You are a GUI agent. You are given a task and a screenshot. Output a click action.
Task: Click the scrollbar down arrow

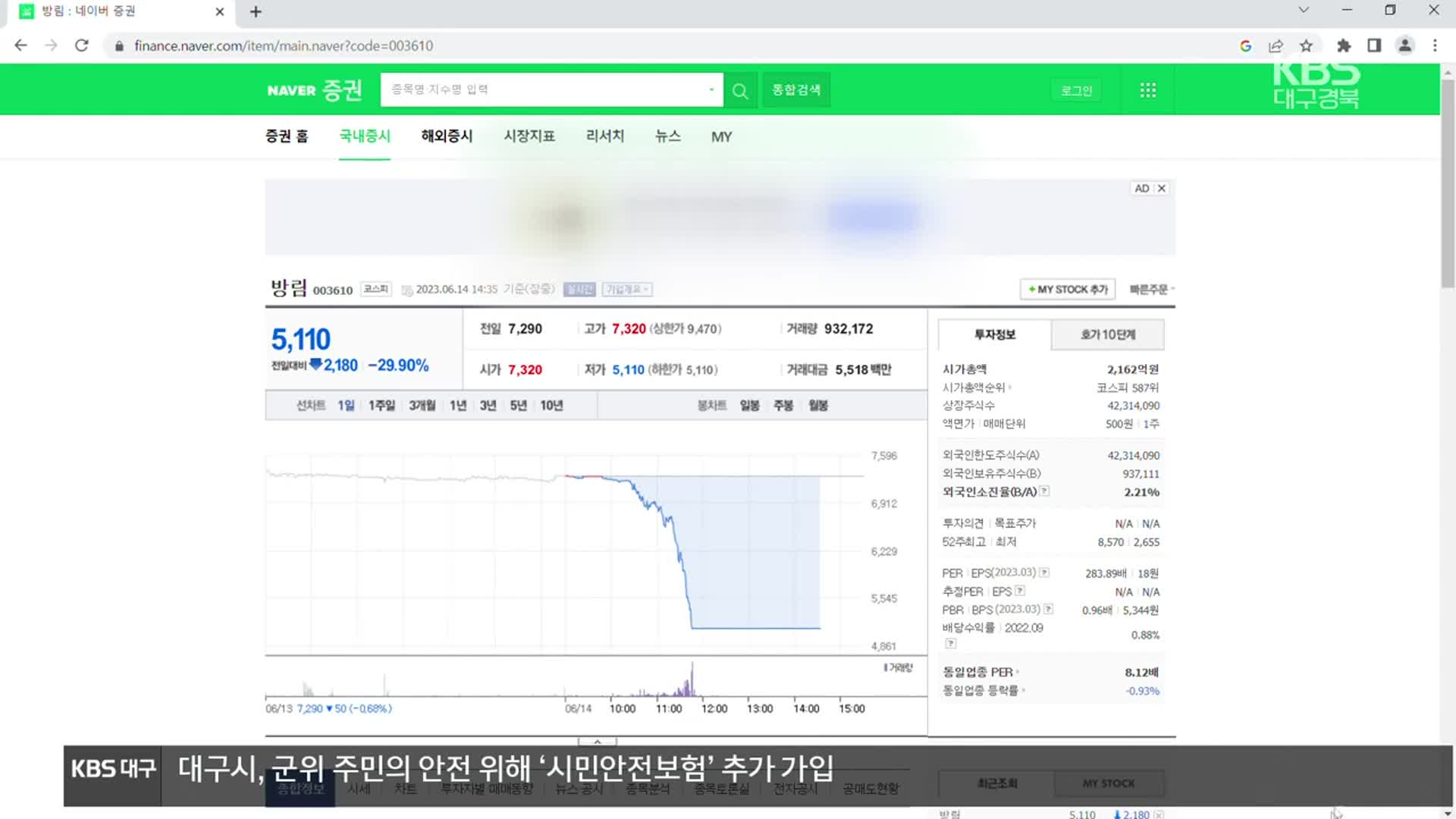coord(1448,813)
